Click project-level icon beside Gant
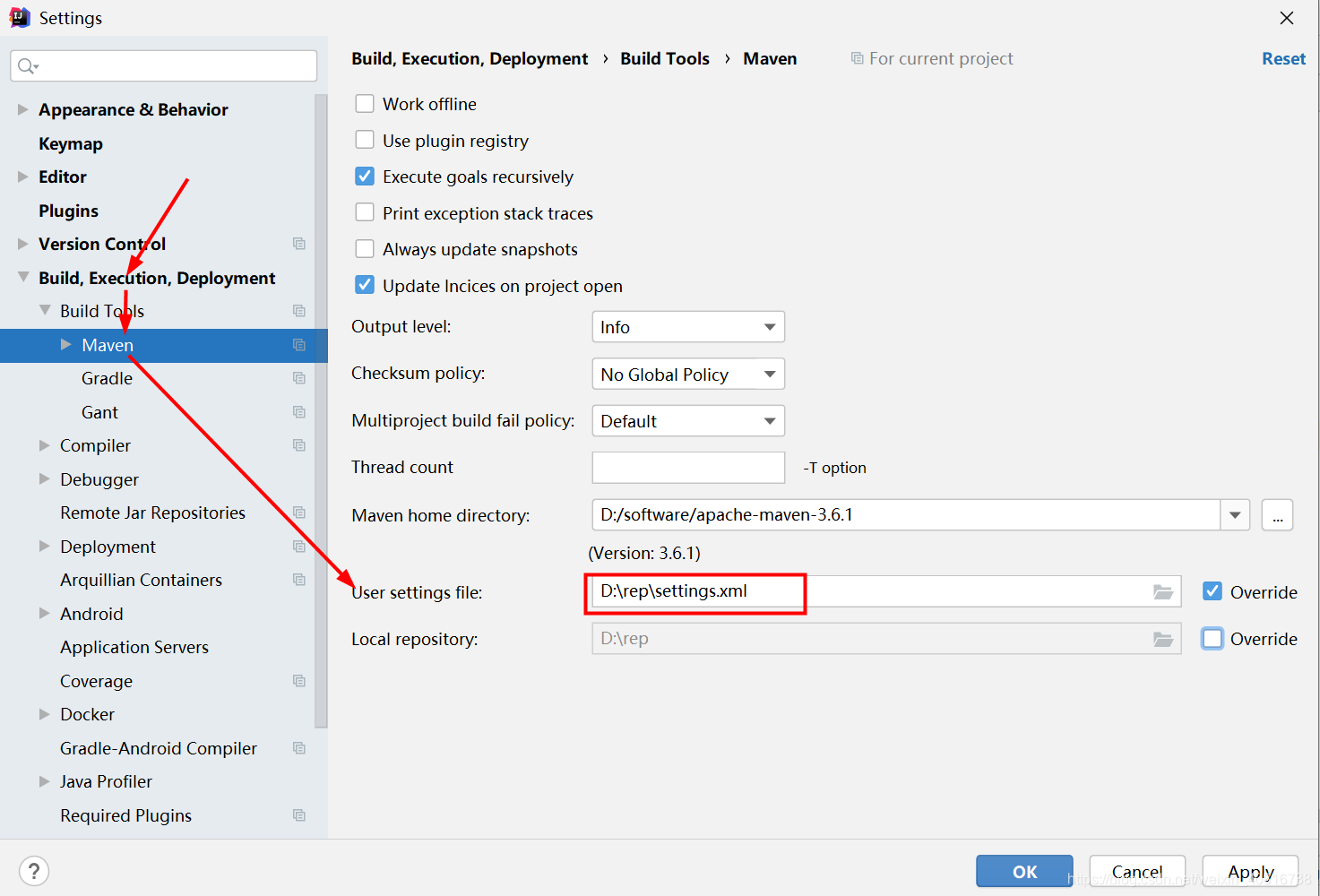Image resolution: width=1320 pixels, height=896 pixels. coord(299,412)
